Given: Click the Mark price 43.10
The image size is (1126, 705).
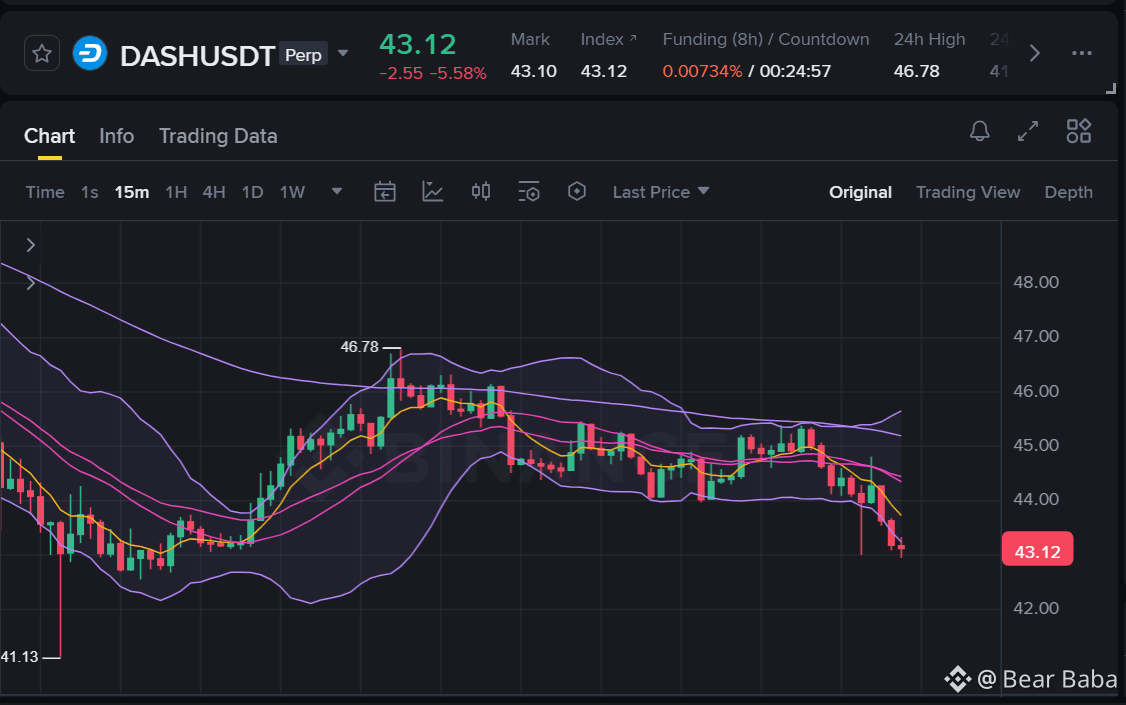Looking at the screenshot, I should [x=534, y=71].
